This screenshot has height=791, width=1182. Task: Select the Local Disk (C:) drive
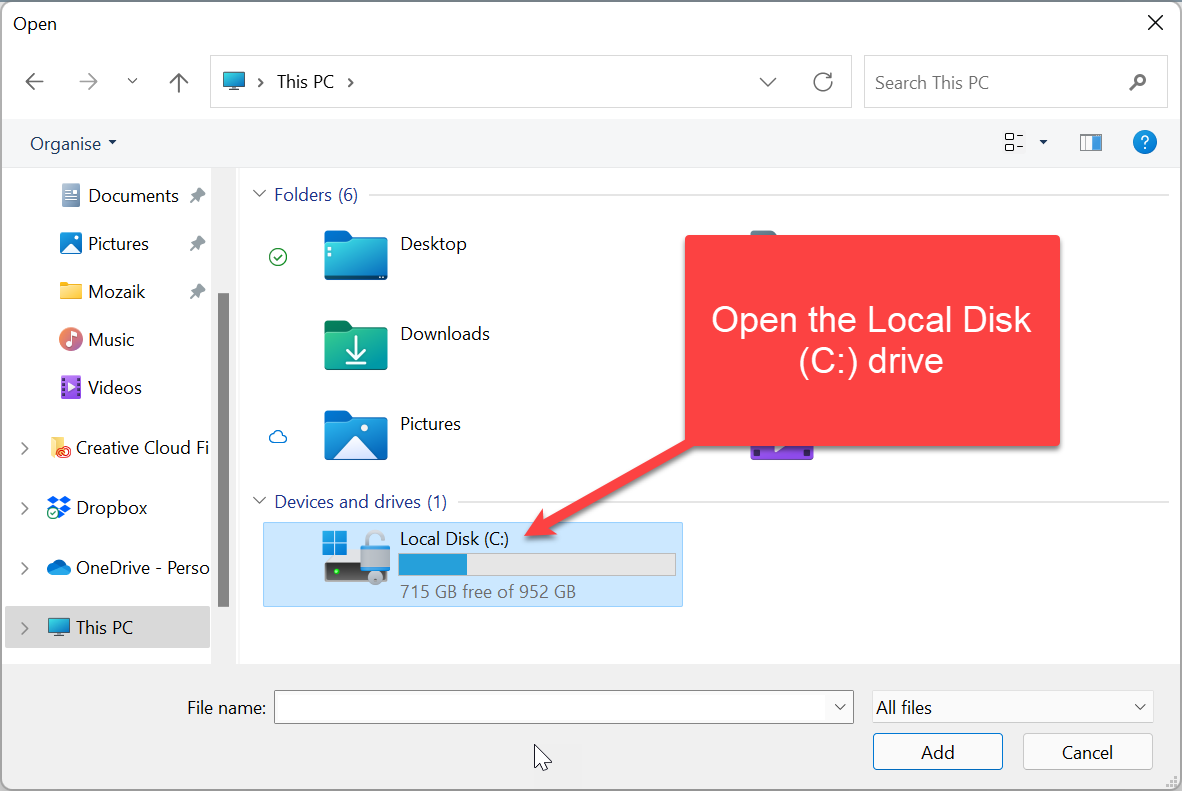(x=472, y=564)
